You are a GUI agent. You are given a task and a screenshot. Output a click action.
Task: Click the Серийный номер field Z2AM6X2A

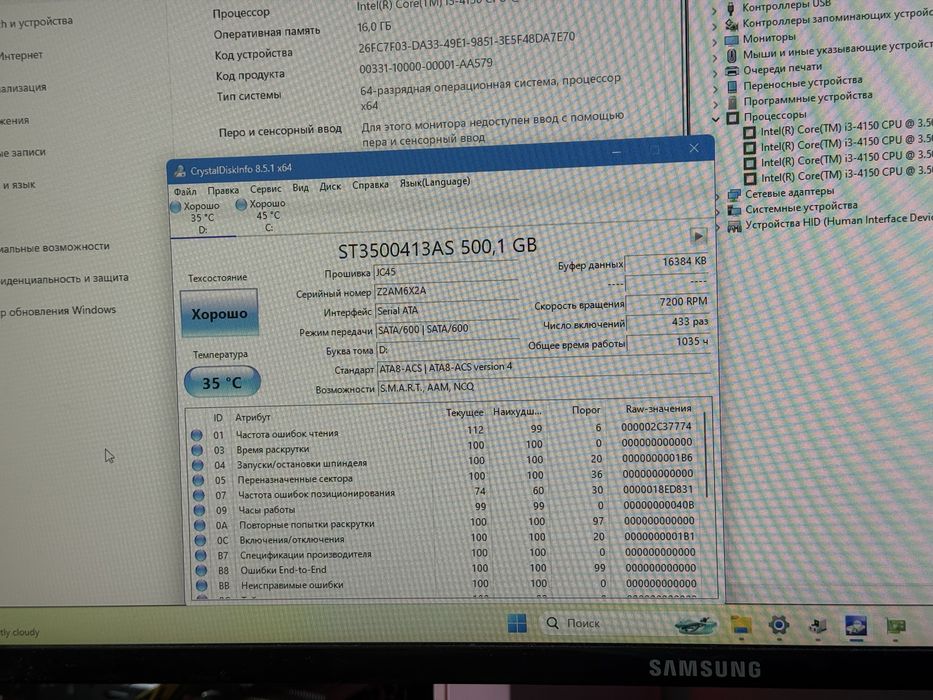coord(446,290)
